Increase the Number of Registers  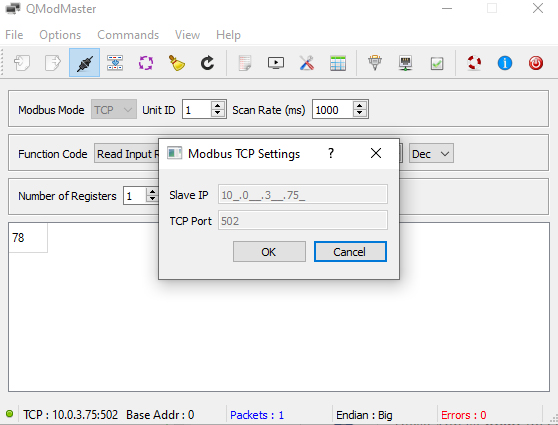click(x=152, y=191)
